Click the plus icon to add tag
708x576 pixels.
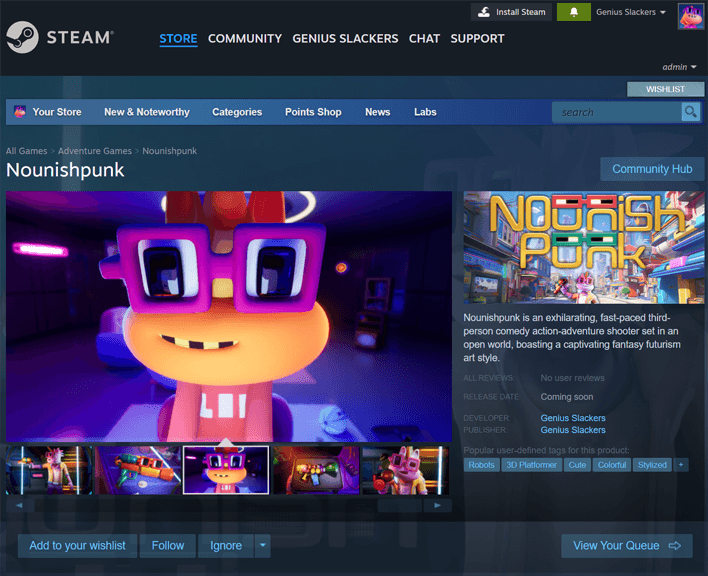tap(681, 465)
